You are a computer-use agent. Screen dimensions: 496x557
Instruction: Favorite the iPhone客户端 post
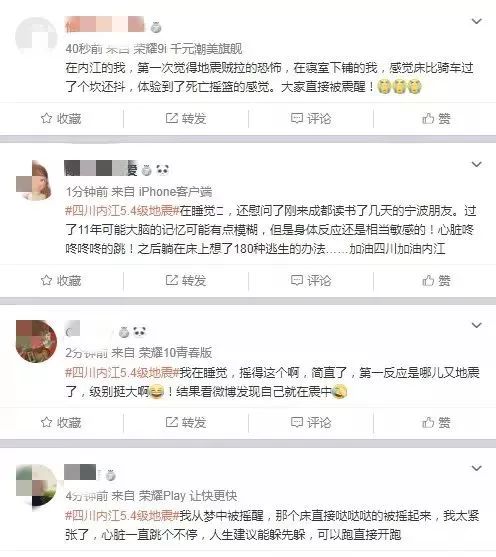(x=61, y=281)
